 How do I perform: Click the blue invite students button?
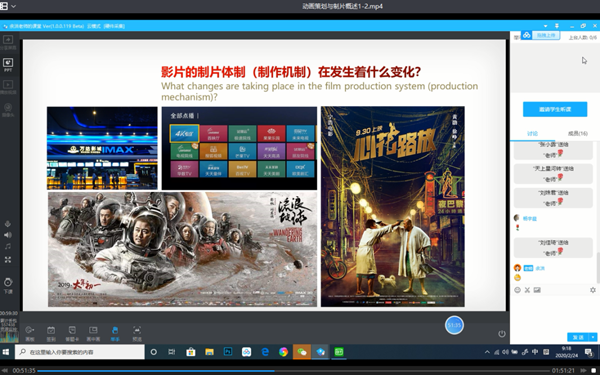click(x=555, y=109)
